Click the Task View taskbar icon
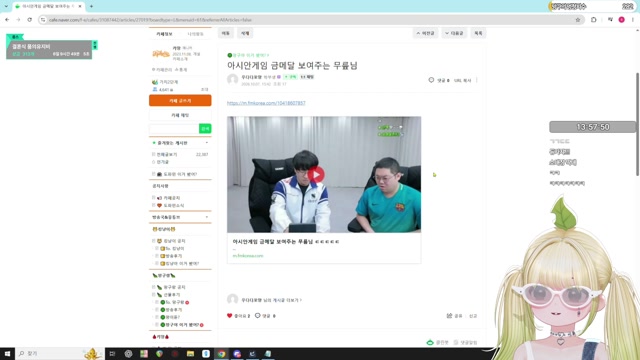Screen dimensions: 640x360 pyautogui.click(x=112, y=354)
